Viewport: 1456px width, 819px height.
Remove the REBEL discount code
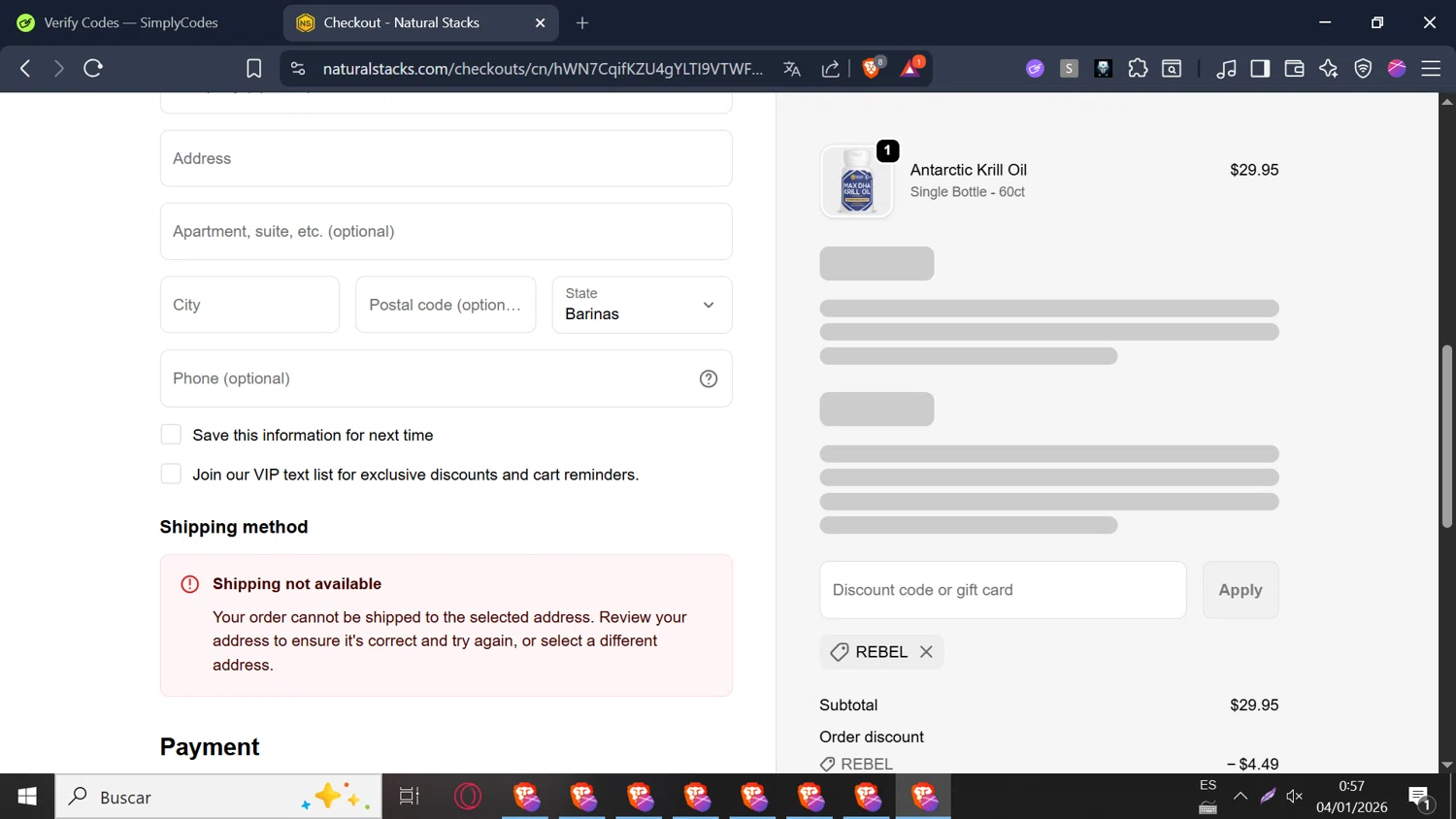926,652
